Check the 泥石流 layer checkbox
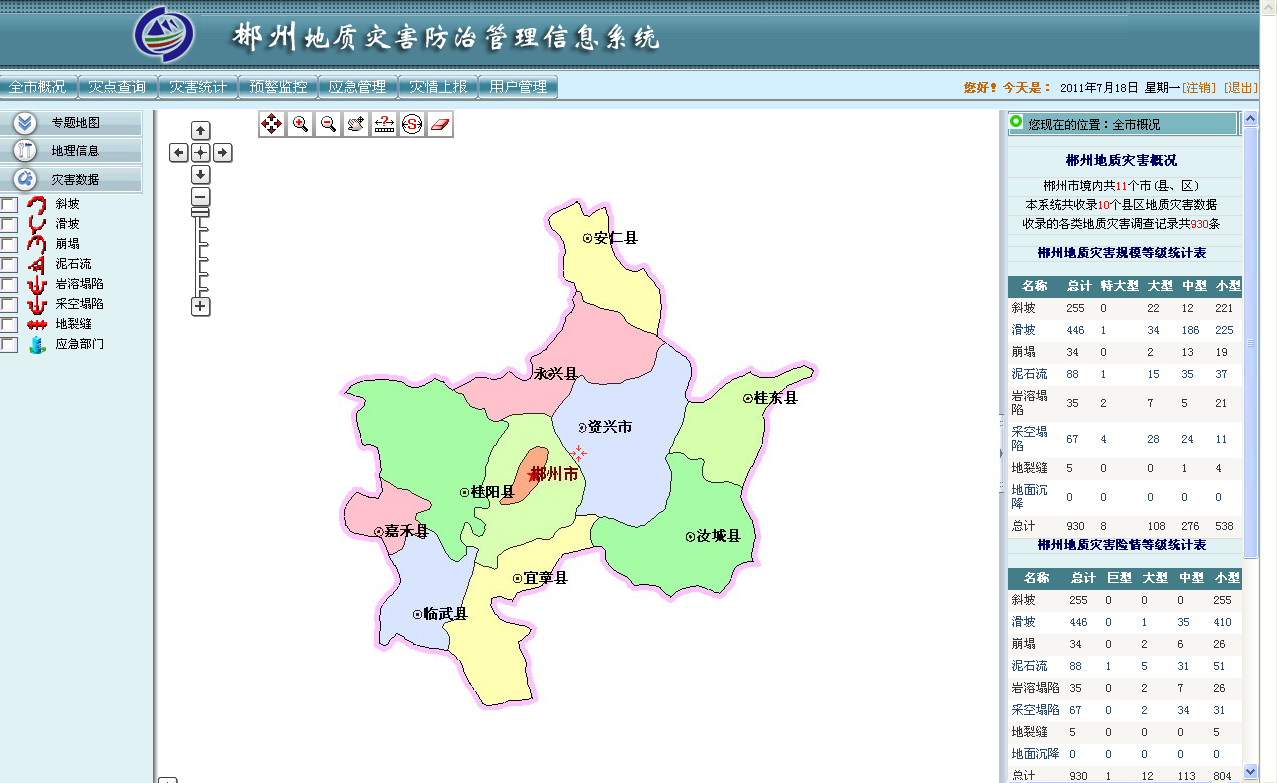 [x=8, y=263]
